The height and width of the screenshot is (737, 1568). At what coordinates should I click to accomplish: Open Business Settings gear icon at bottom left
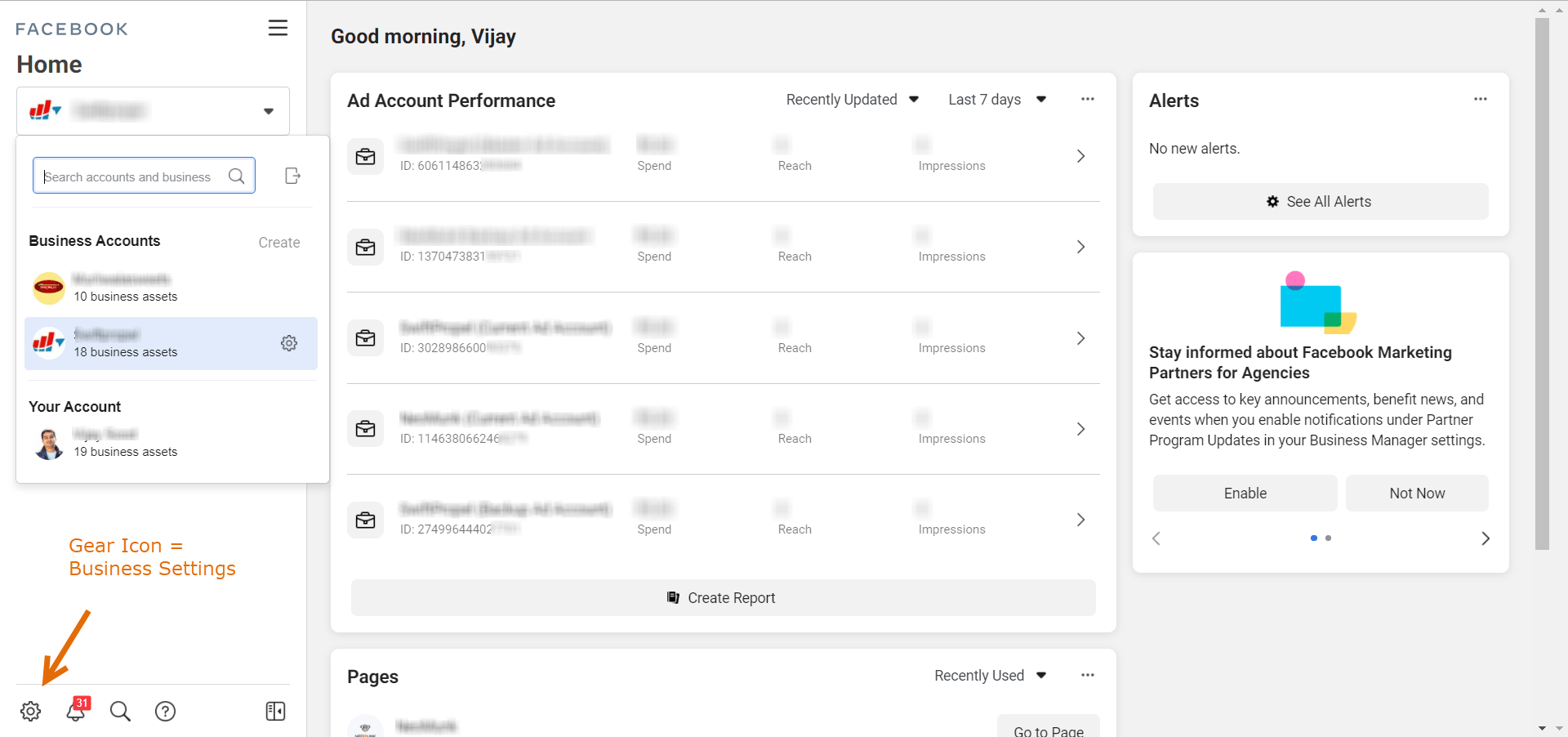pos(31,711)
